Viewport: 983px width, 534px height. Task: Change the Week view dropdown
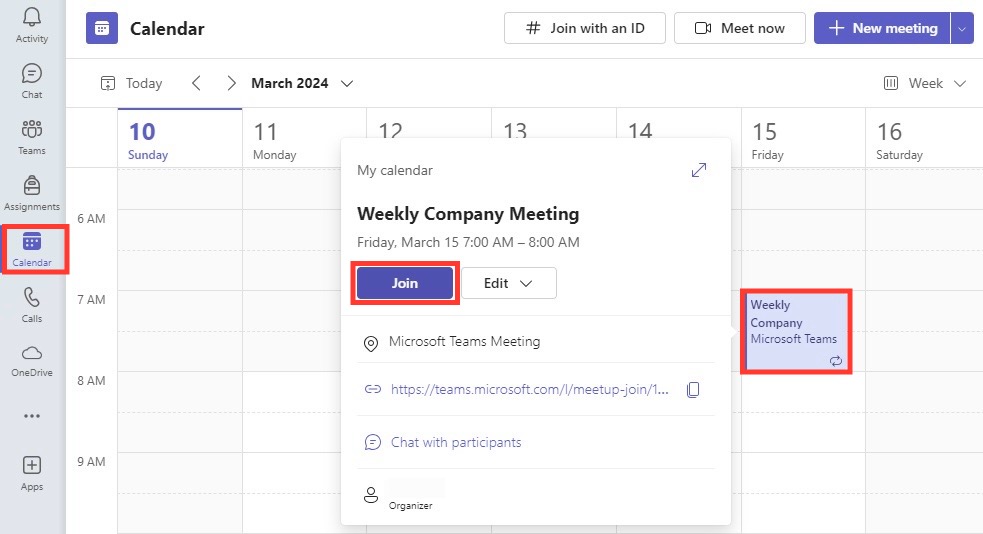tap(925, 83)
